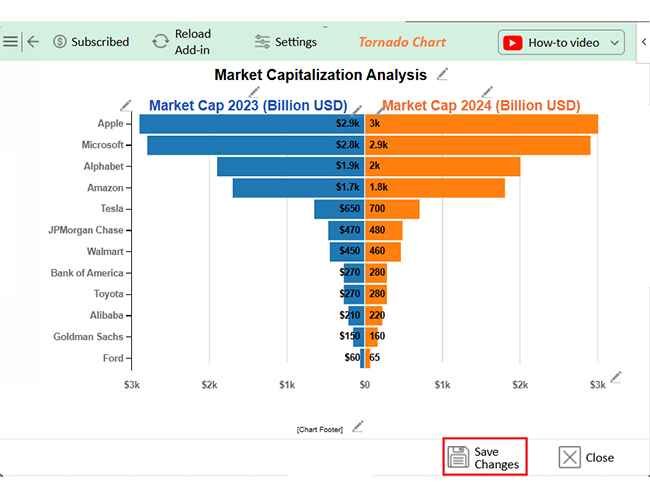The width and height of the screenshot is (650, 498).
Task: Click the Alphabet axis label
Action: pyautogui.click(x=104, y=166)
